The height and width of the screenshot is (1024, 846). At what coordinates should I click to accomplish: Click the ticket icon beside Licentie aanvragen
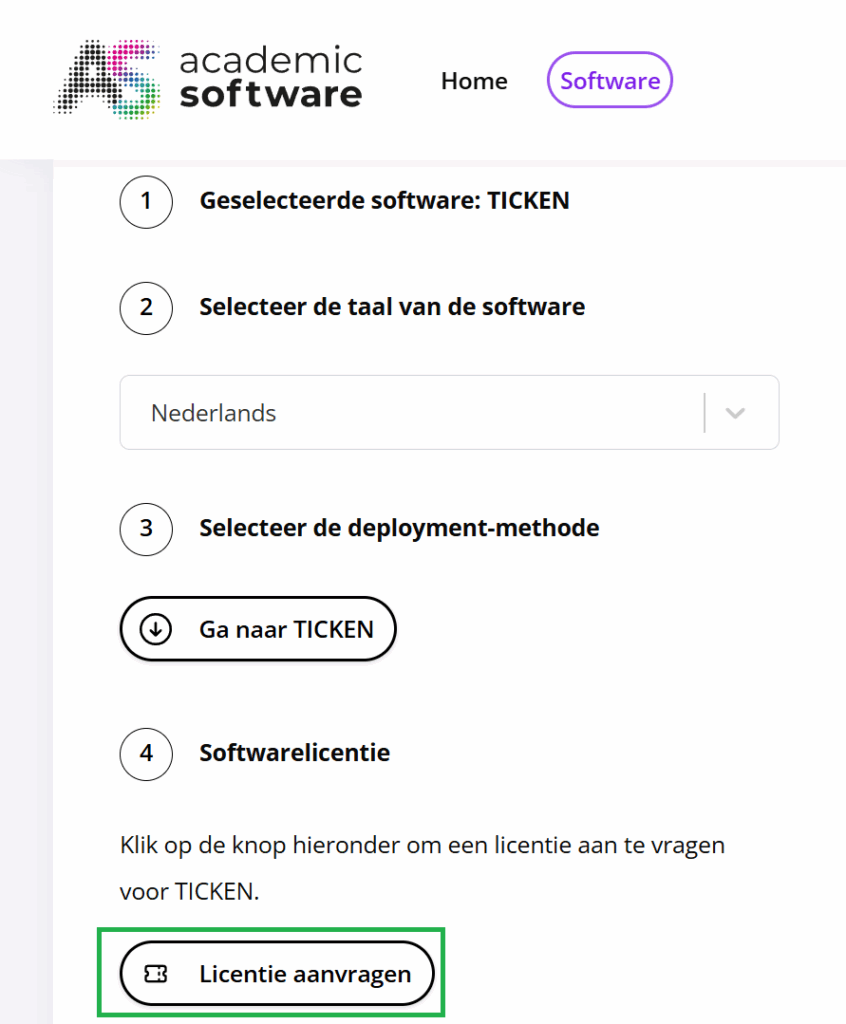(x=156, y=974)
